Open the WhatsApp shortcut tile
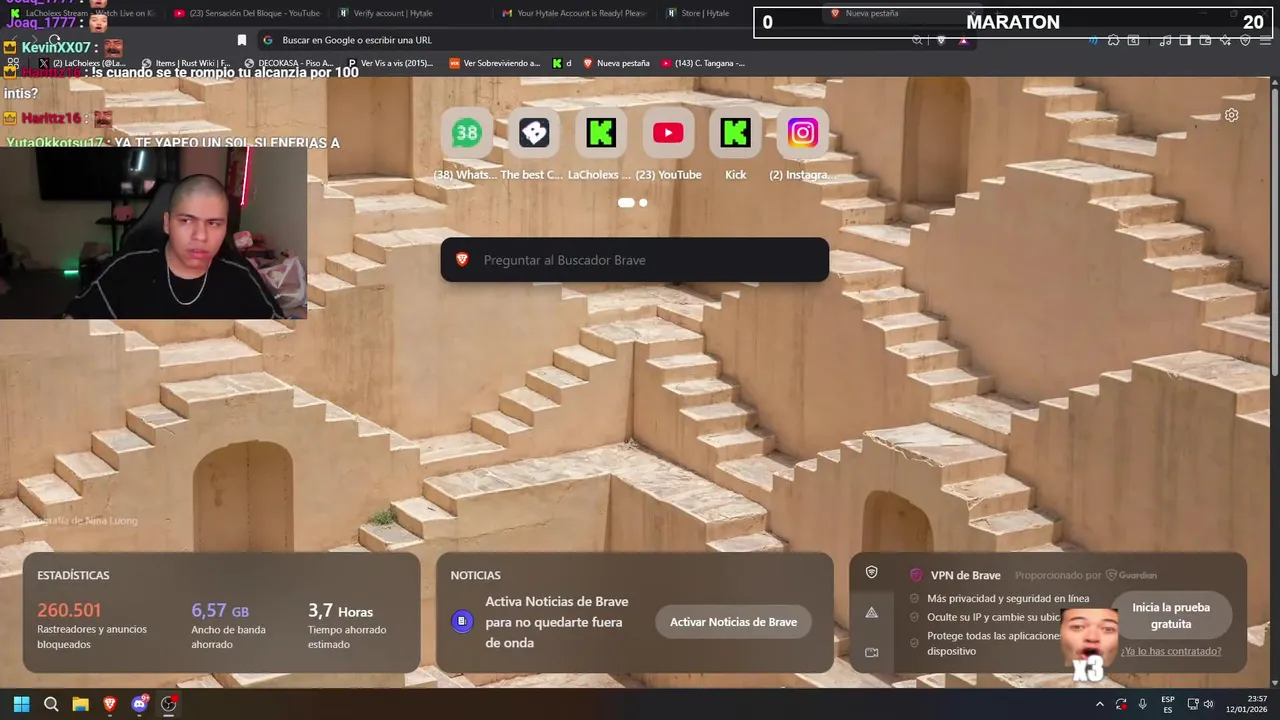This screenshot has width=1280, height=720. point(467,133)
